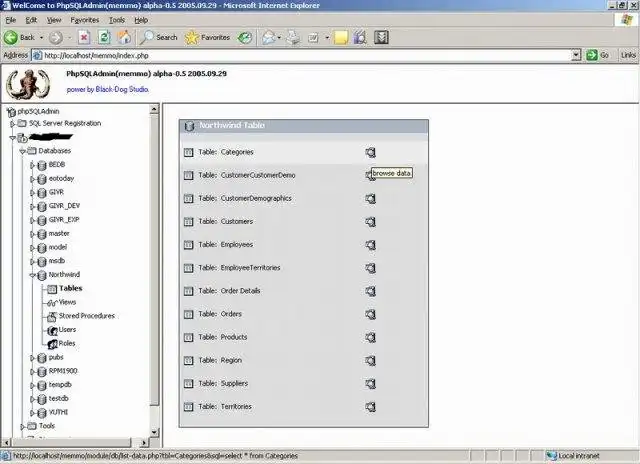The height and width of the screenshot is (464, 640).
Task: Open the Links toolbar
Action: pos(628,55)
